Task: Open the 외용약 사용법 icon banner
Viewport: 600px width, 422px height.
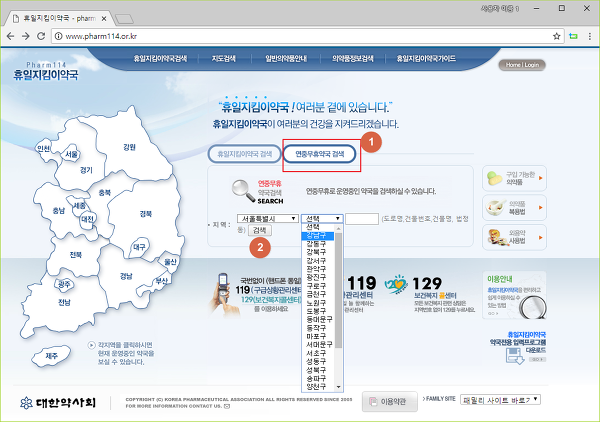Action: point(514,237)
